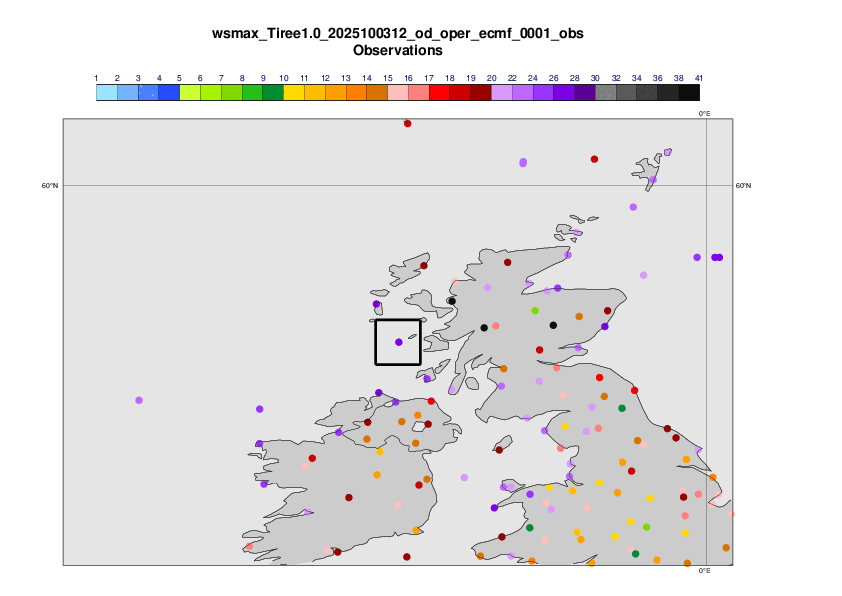Select the lone purple dot far west in ocean

139,400
